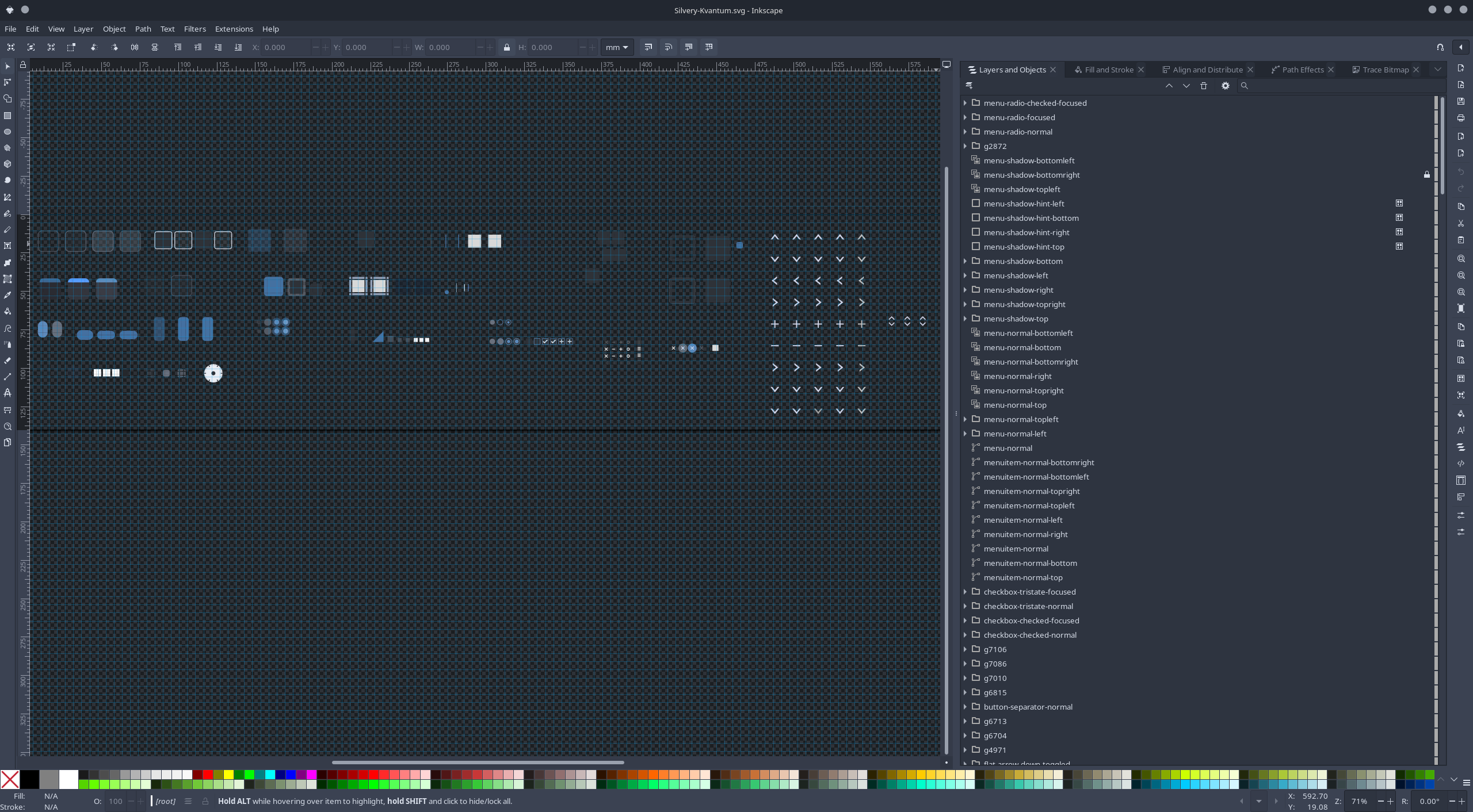1473x812 pixels.
Task: Expand the menu-radio-normal group
Action: point(966,132)
